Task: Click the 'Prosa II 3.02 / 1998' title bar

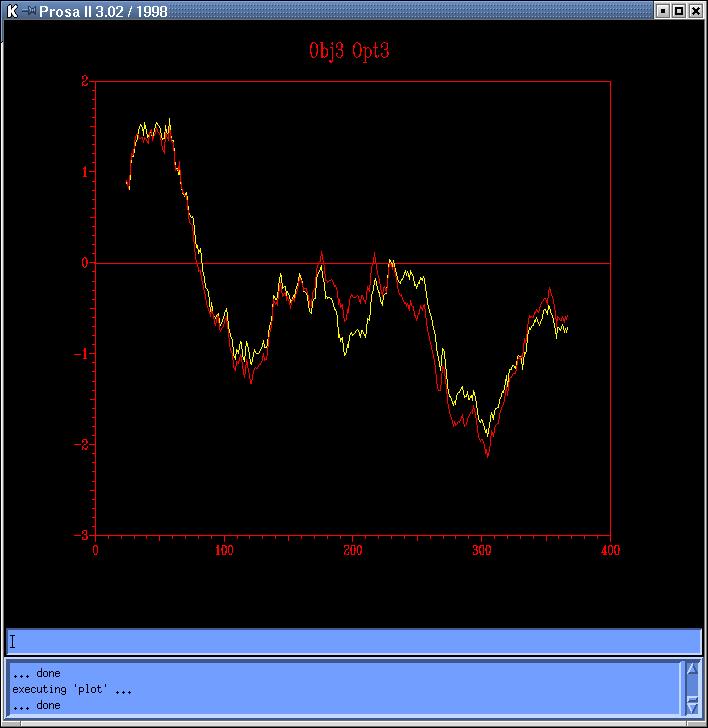Action: [300, 11]
